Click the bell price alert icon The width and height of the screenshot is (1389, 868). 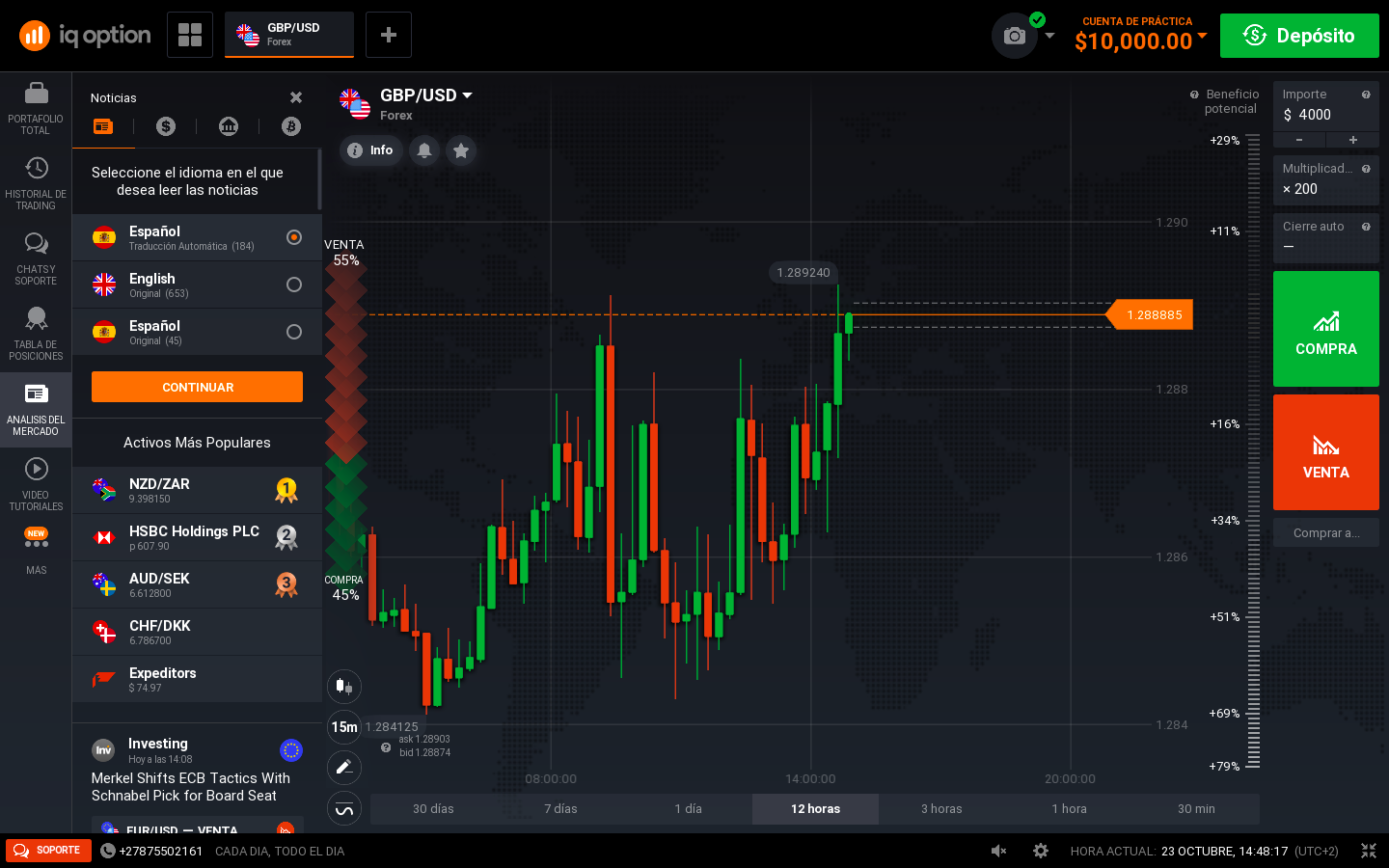424,150
